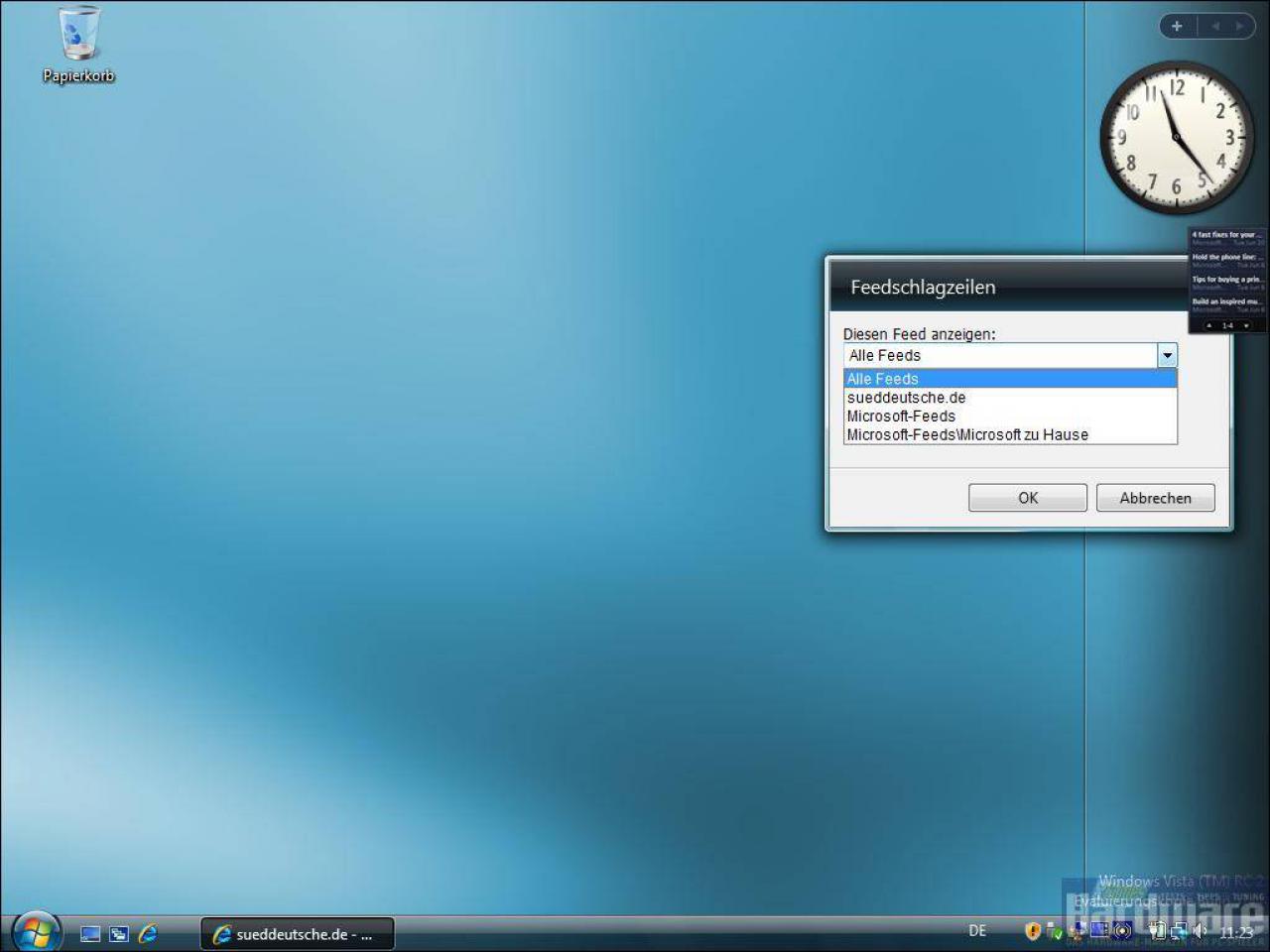
Task: Show next headlines with feed down arrow
Action: [x=1247, y=325]
